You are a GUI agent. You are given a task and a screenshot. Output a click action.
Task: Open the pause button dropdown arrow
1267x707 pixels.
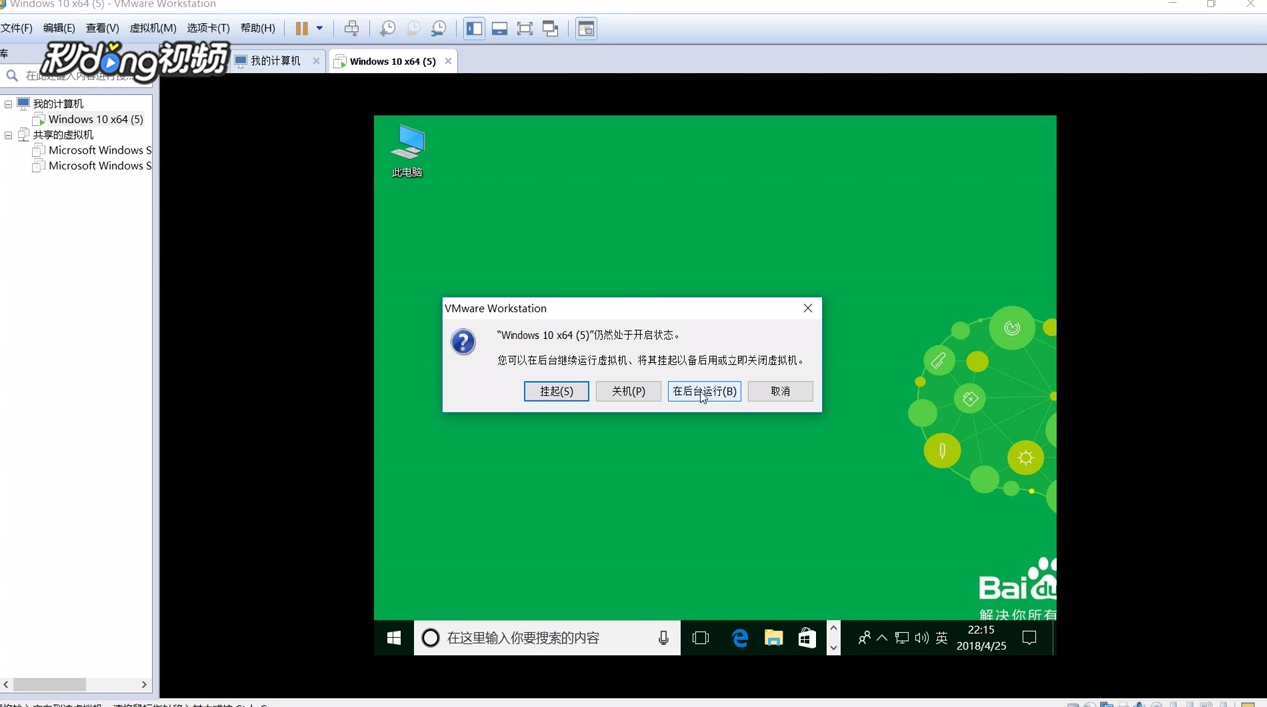(x=318, y=28)
